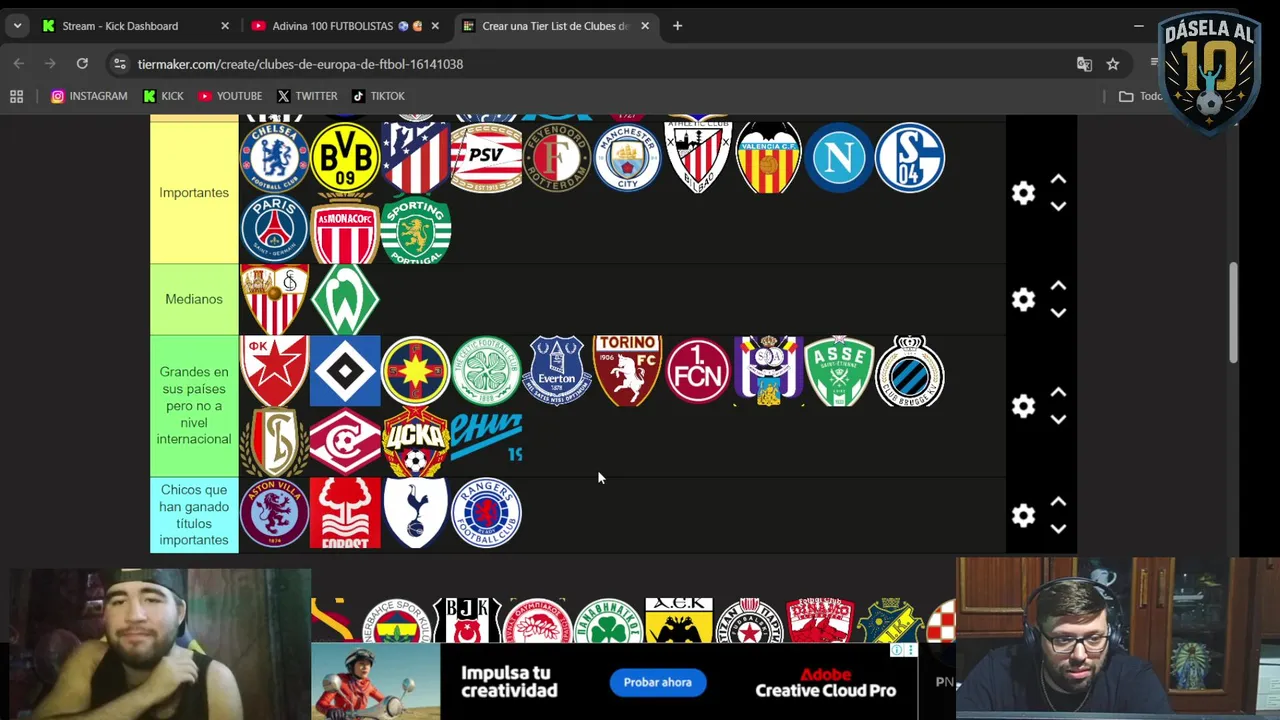This screenshot has width=1280, height=720.
Task: Click the Steaua Bucharest star crest
Action: 415,371
